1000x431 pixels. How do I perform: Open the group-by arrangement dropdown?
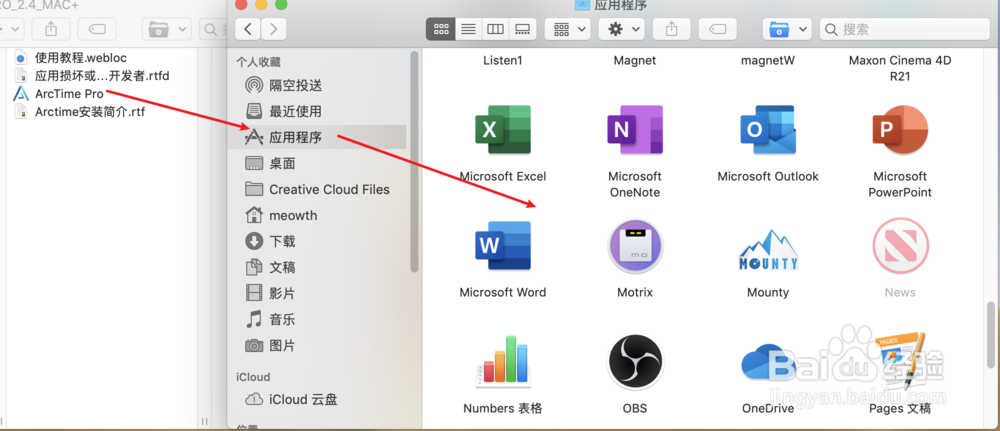568,29
